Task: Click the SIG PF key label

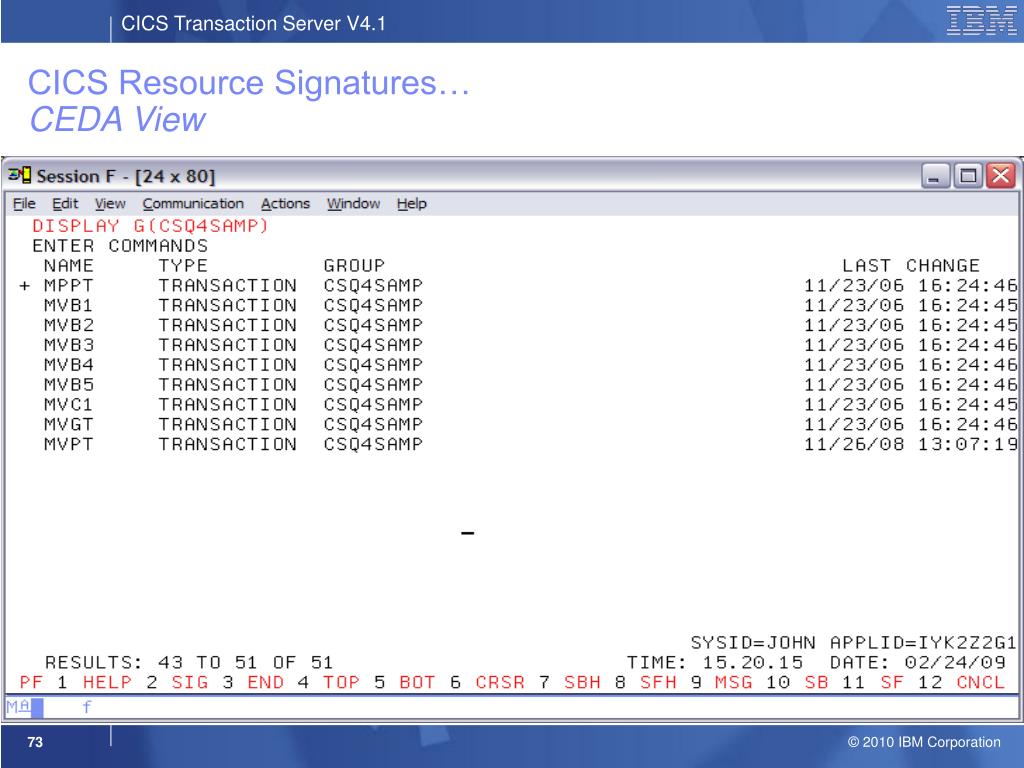Action: click(189, 682)
